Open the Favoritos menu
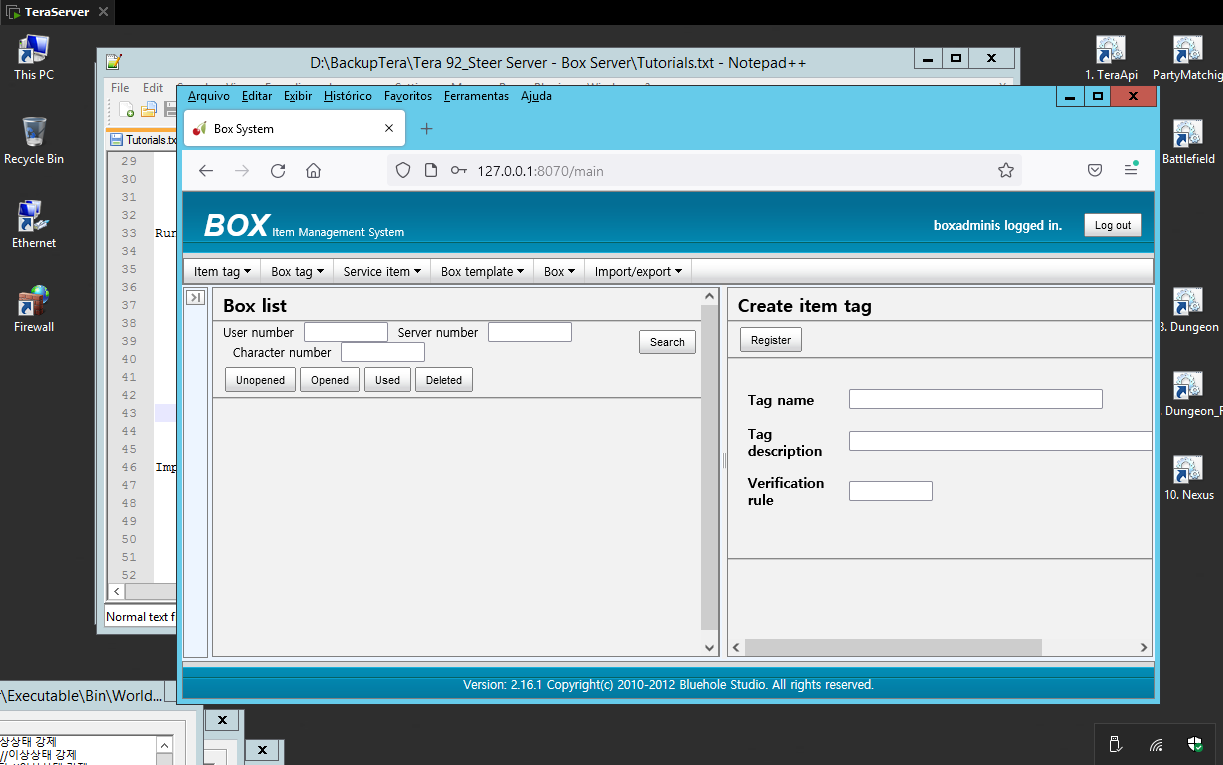The height and width of the screenshot is (765, 1223). pos(408,96)
